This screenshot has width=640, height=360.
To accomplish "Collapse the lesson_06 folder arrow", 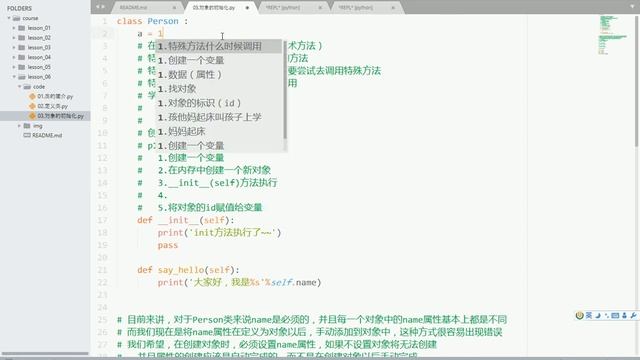I will pos(14,77).
